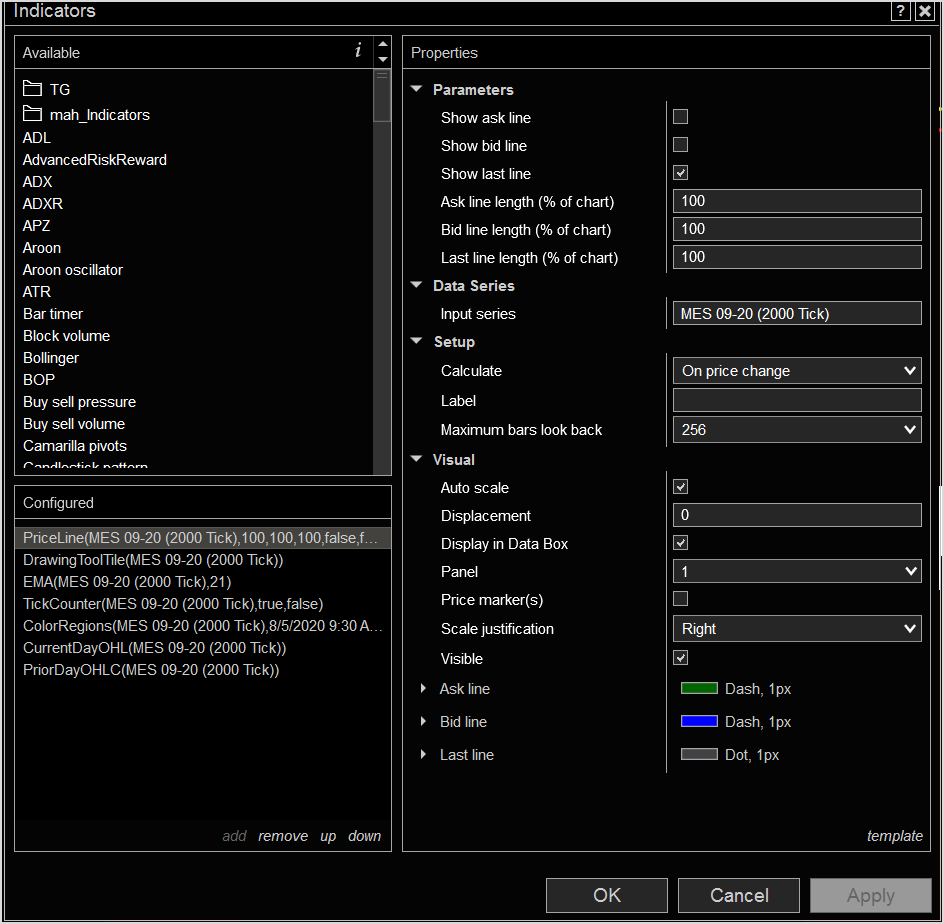
Task: Select ADX in the Available list
Action: [37, 182]
